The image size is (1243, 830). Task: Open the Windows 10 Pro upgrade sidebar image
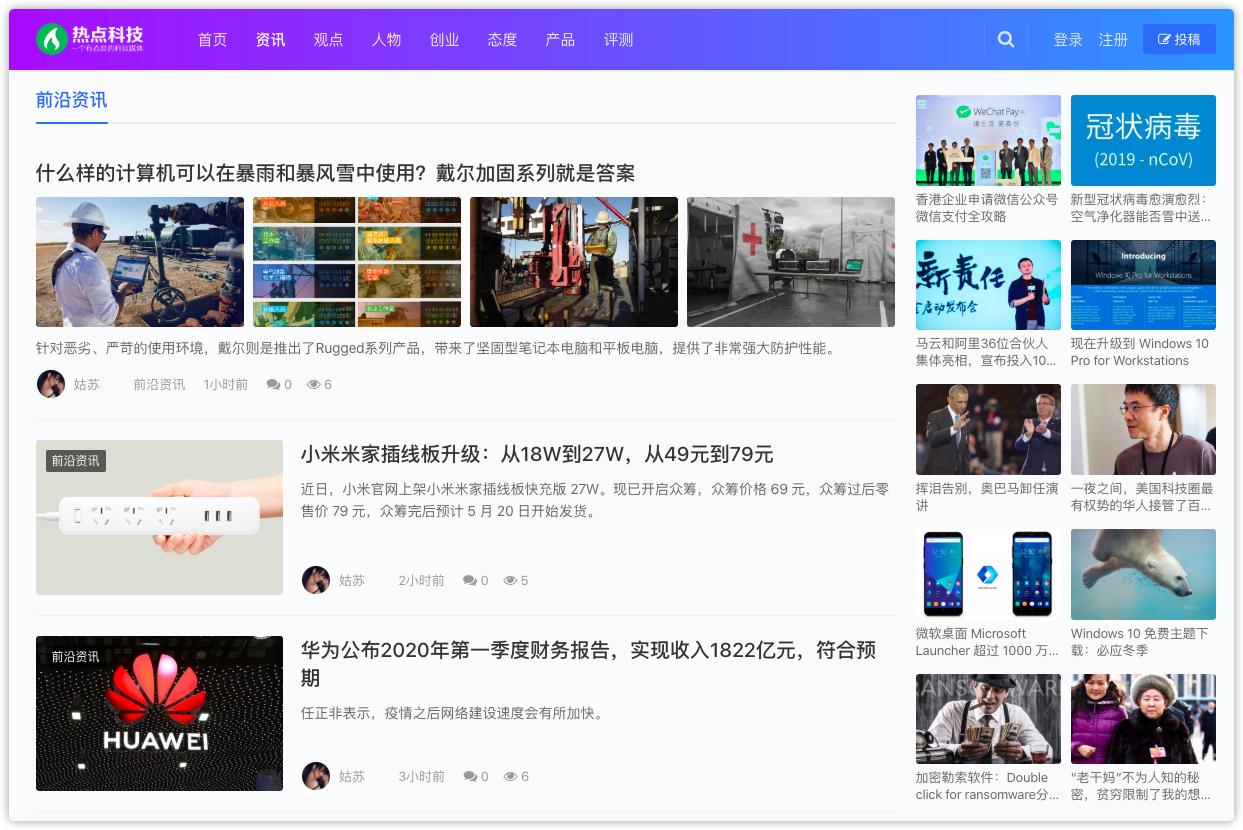pos(1142,285)
